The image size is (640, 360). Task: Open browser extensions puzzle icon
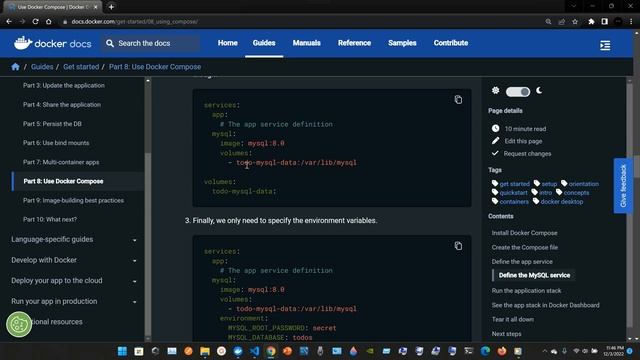tap(591, 22)
